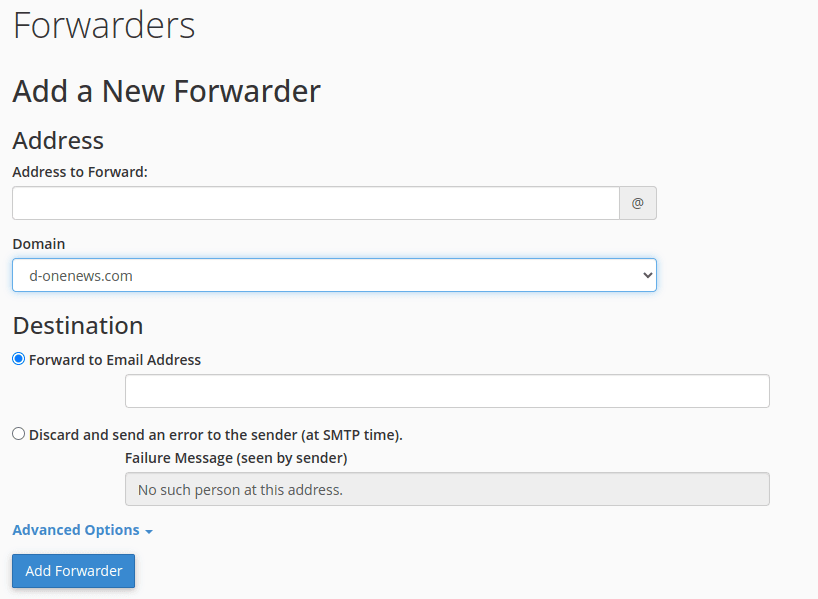The height and width of the screenshot is (599, 818).
Task: Select the Failure Message text field
Action: (x=446, y=489)
